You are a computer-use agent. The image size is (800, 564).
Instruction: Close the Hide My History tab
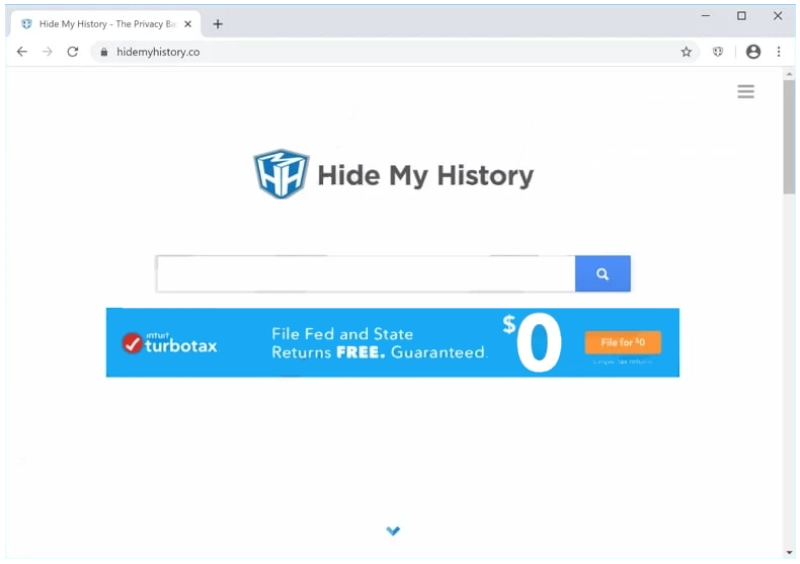[188, 24]
